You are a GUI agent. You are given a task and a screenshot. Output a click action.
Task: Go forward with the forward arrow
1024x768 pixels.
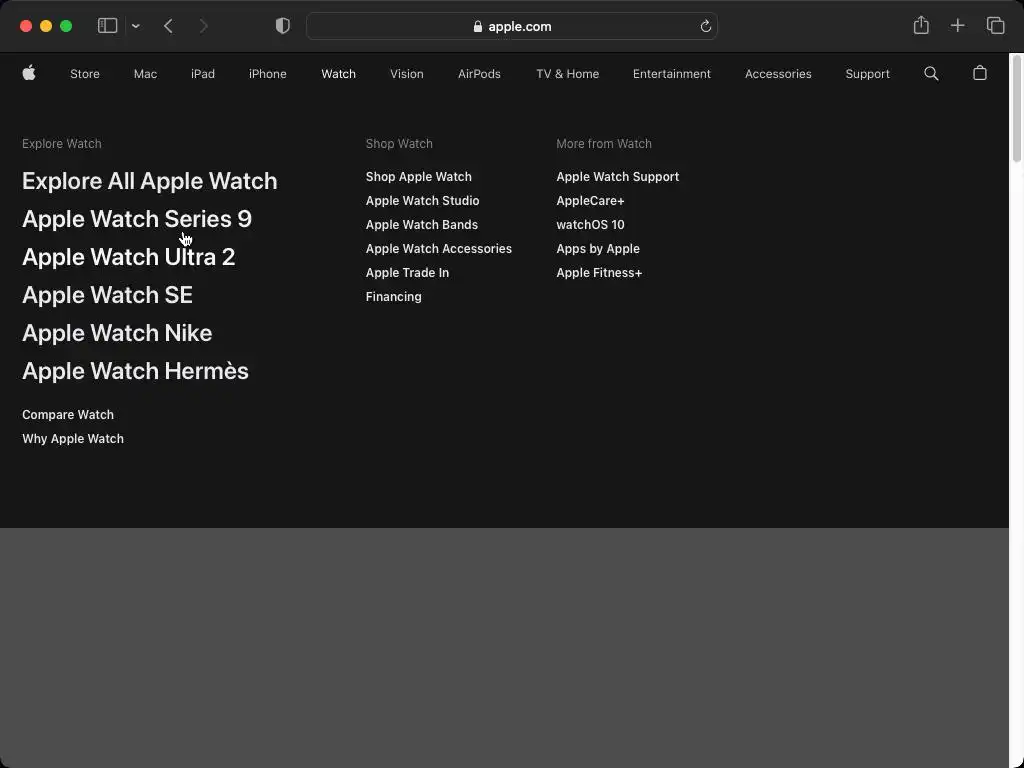(203, 26)
